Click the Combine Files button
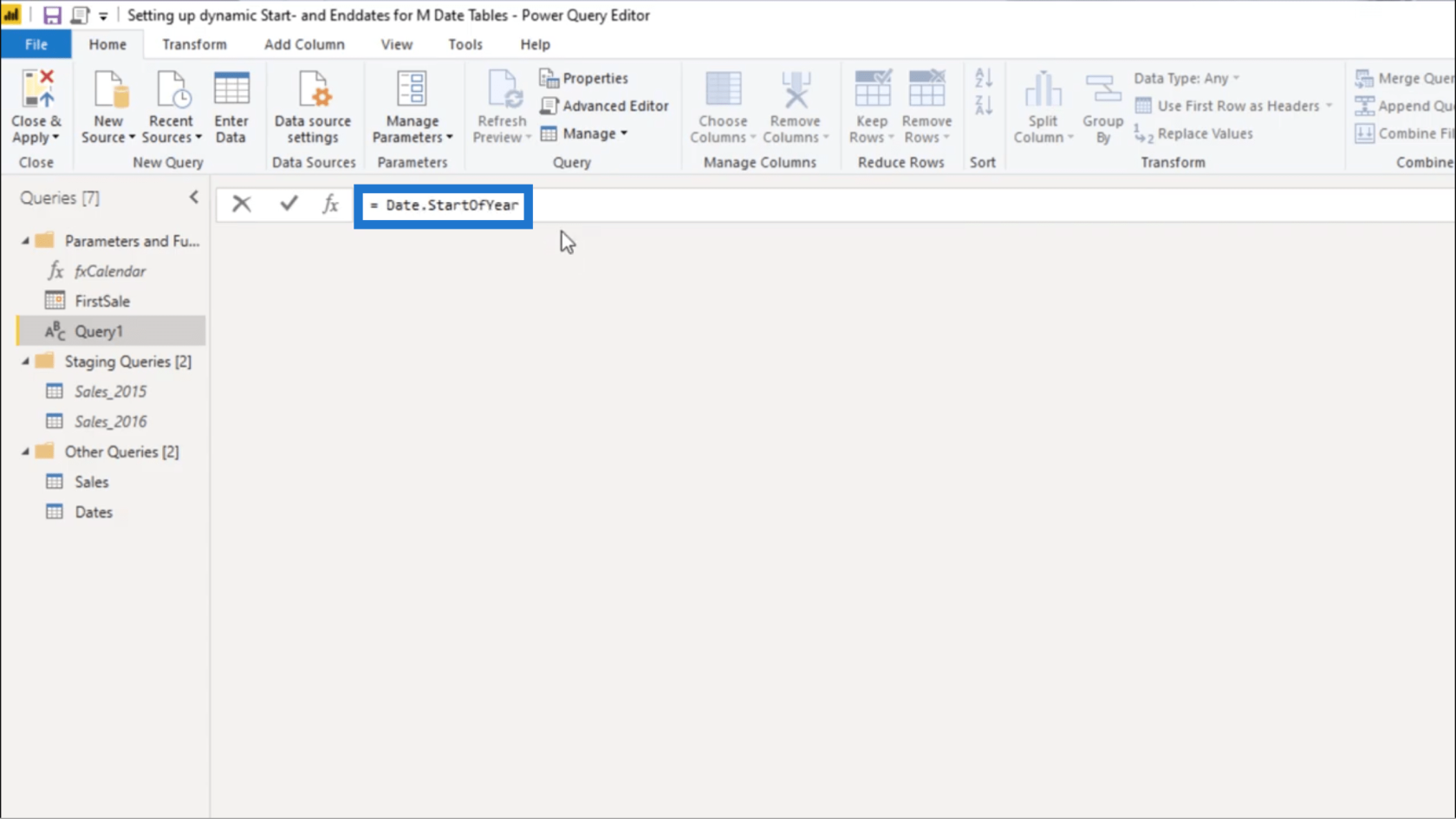The width and height of the screenshot is (1456, 819). (1404, 133)
